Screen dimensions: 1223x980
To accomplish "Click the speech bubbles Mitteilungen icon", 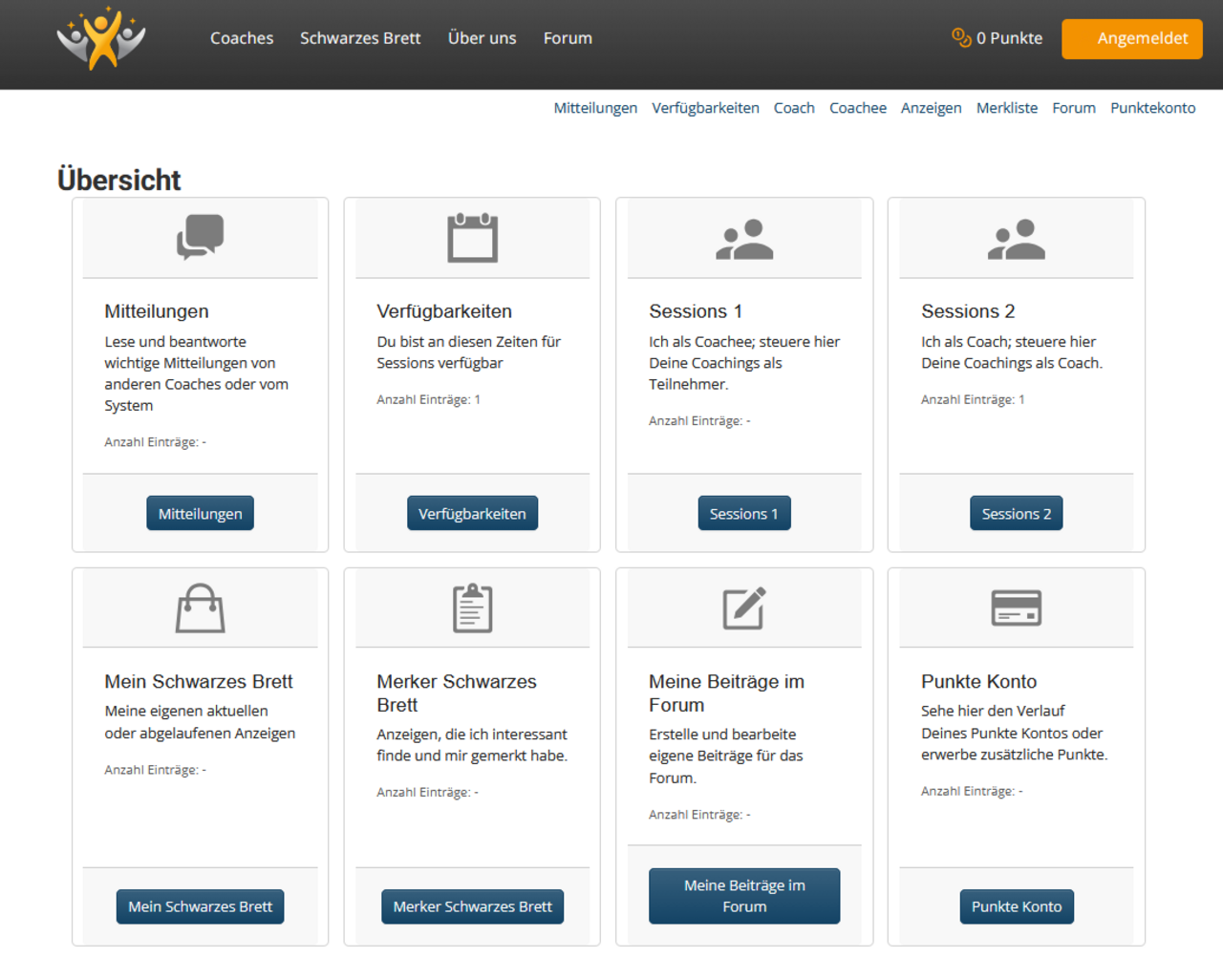I will click(x=200, y=237).
